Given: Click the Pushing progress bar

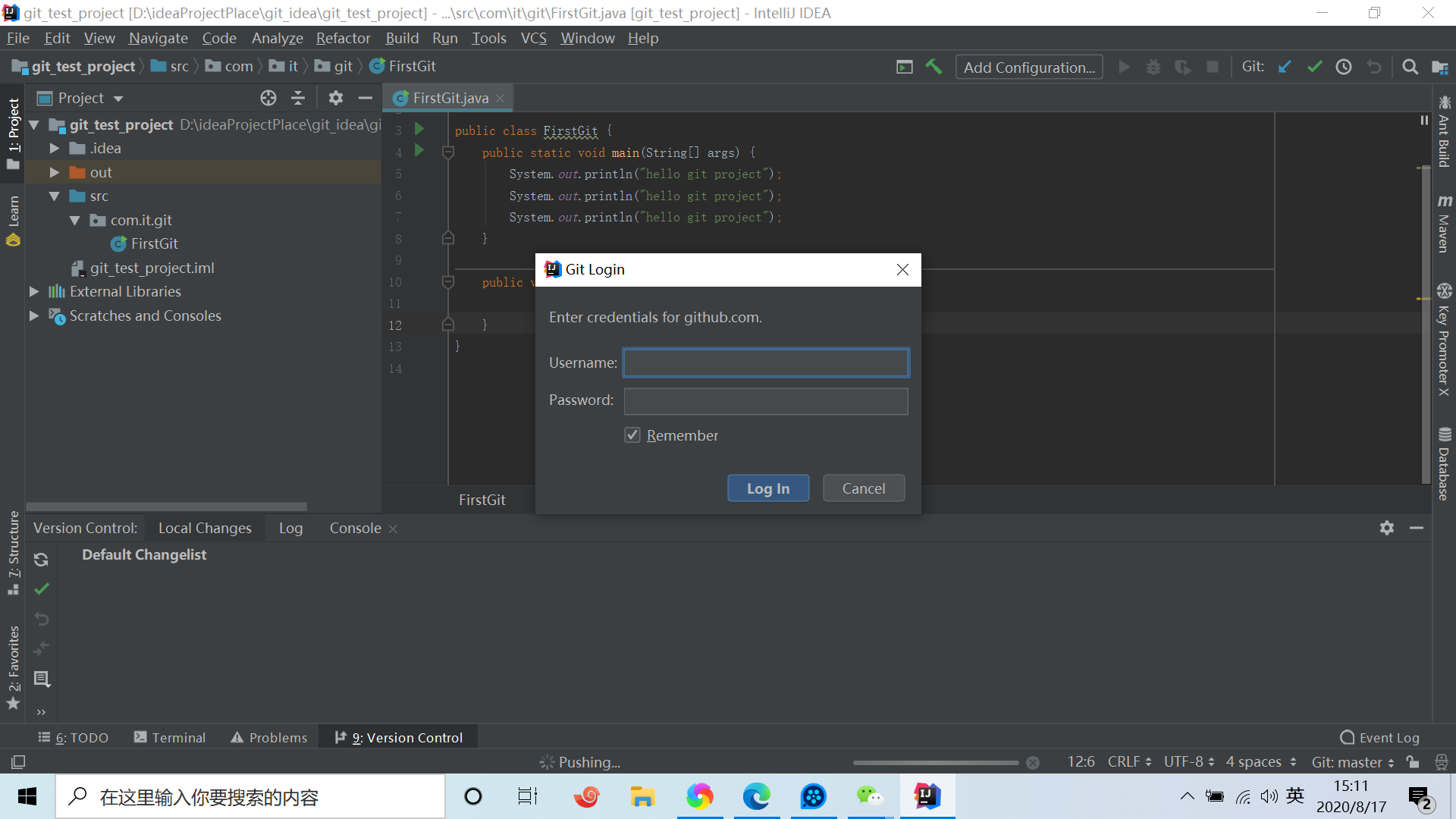Looking at the screenshot, I should [x=936, y=762].
